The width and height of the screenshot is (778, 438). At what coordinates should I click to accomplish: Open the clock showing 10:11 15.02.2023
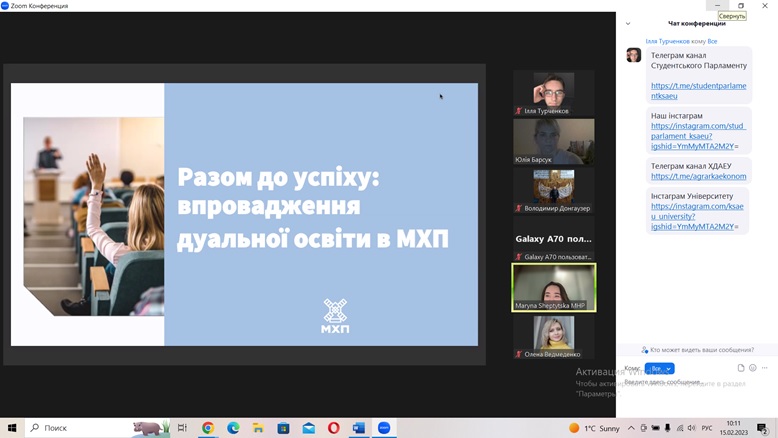click(x=734, y=428)
